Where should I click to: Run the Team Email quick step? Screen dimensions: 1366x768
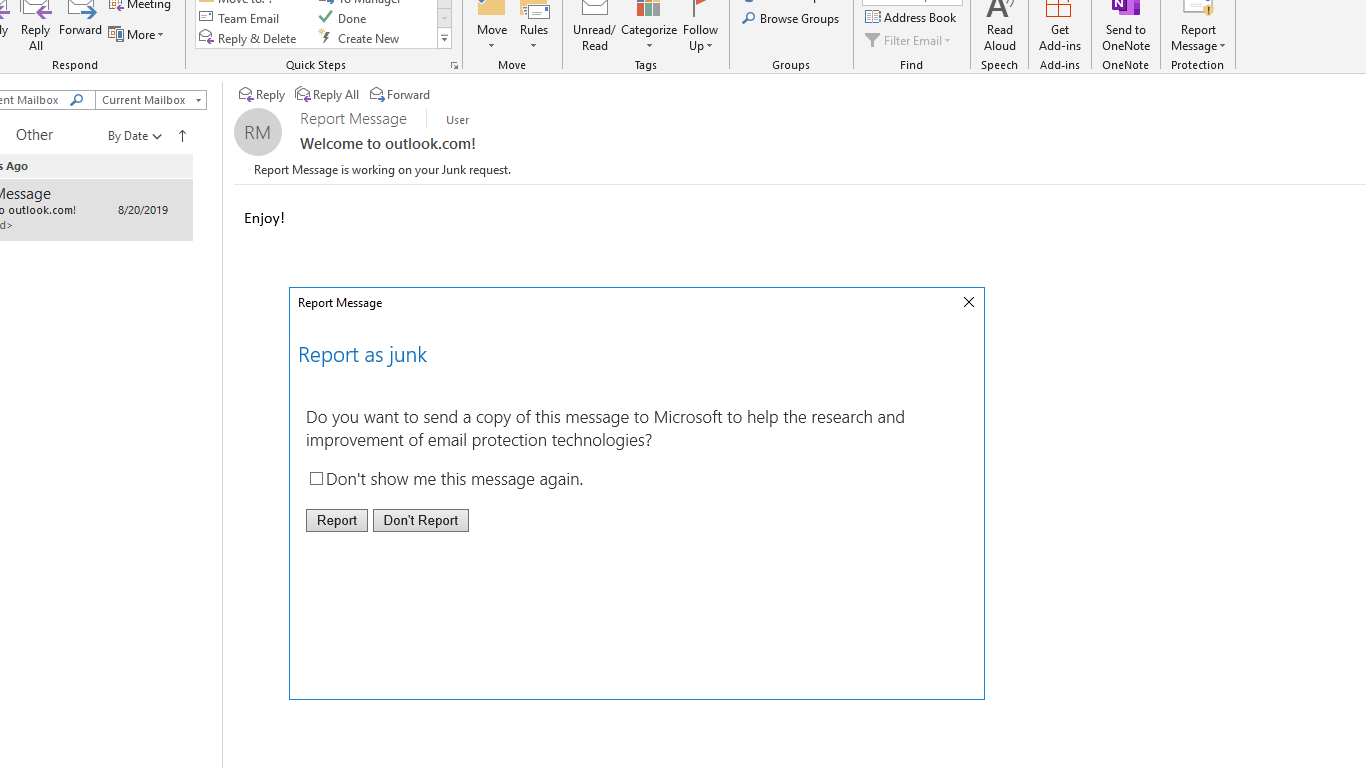(x=240, y=19)
